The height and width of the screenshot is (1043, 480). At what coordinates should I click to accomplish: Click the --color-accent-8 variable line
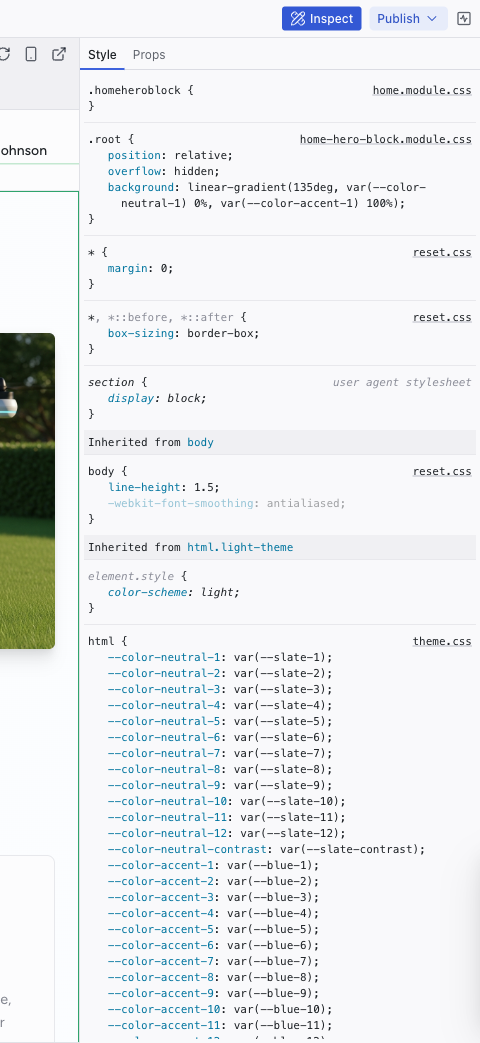click(213, 977)
